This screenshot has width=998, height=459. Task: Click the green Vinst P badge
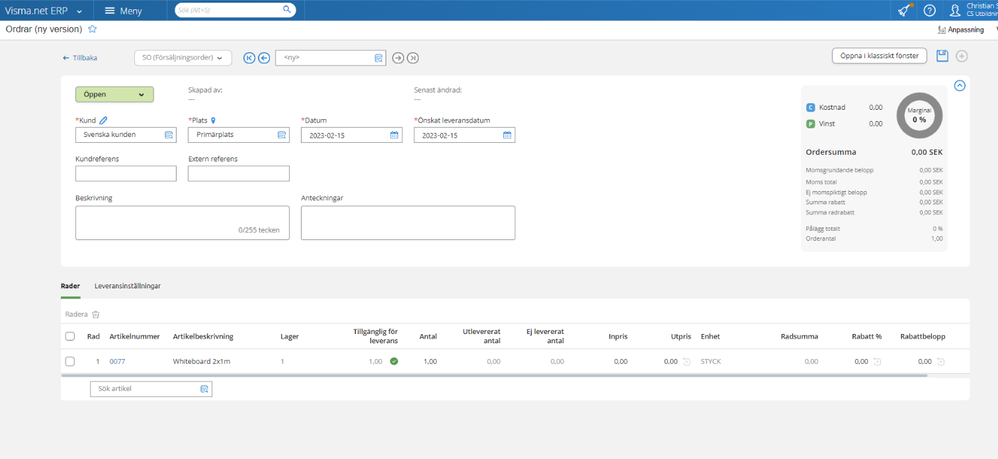coord(810,124)
